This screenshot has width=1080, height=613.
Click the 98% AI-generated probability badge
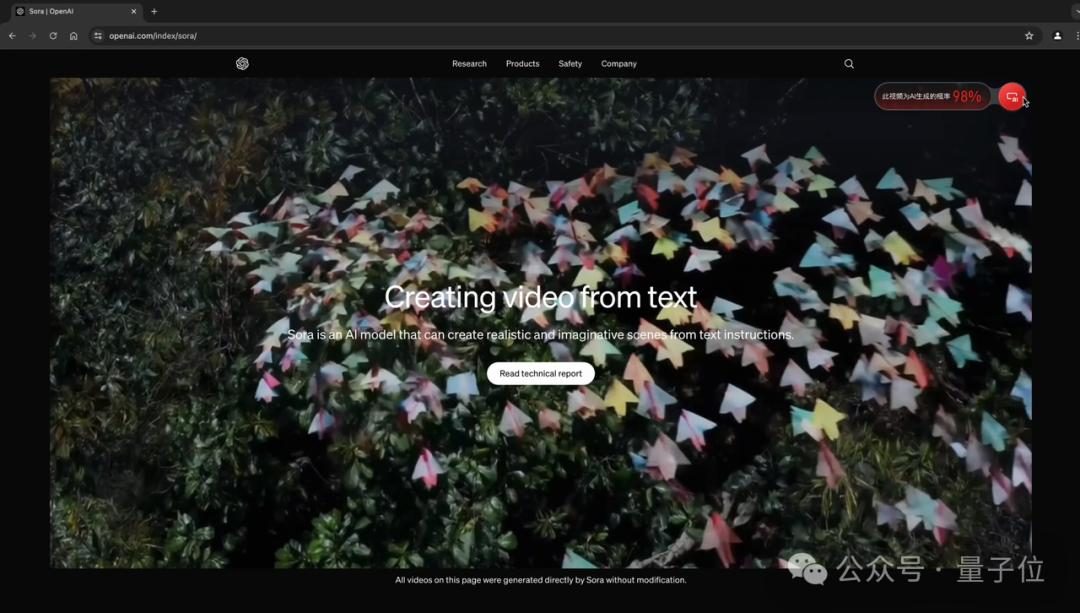coord(932,97)
